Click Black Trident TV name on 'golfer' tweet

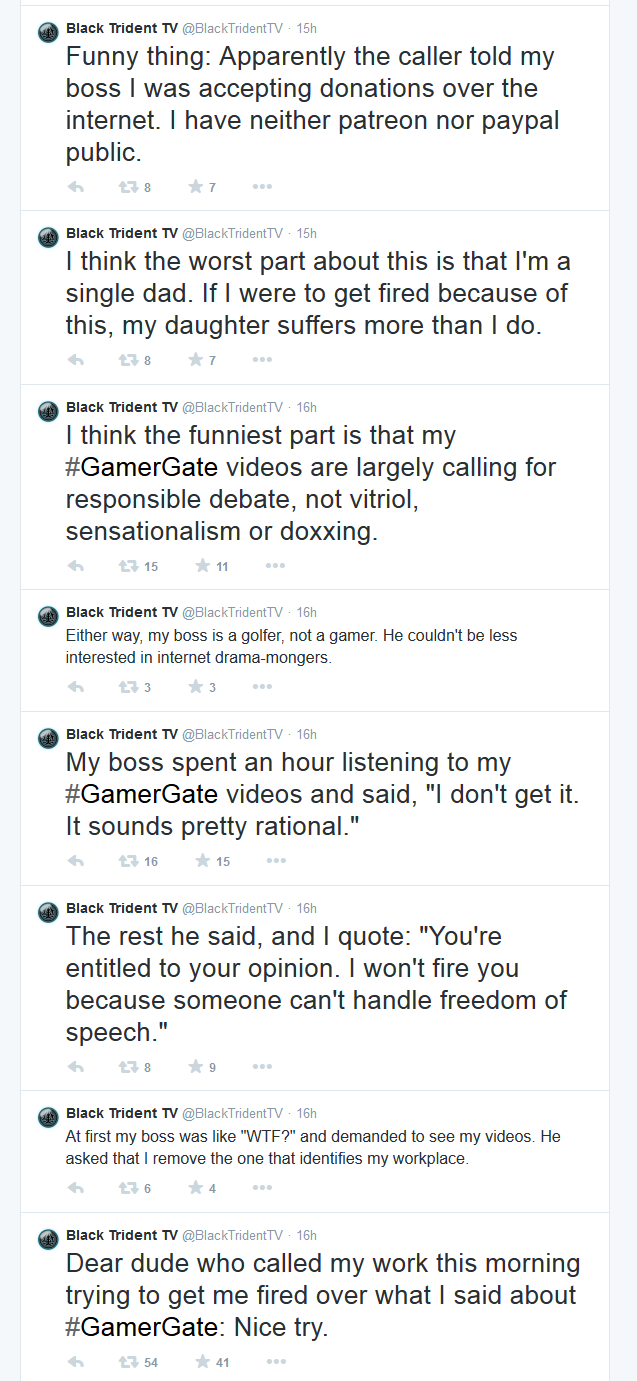click(121, 612)
